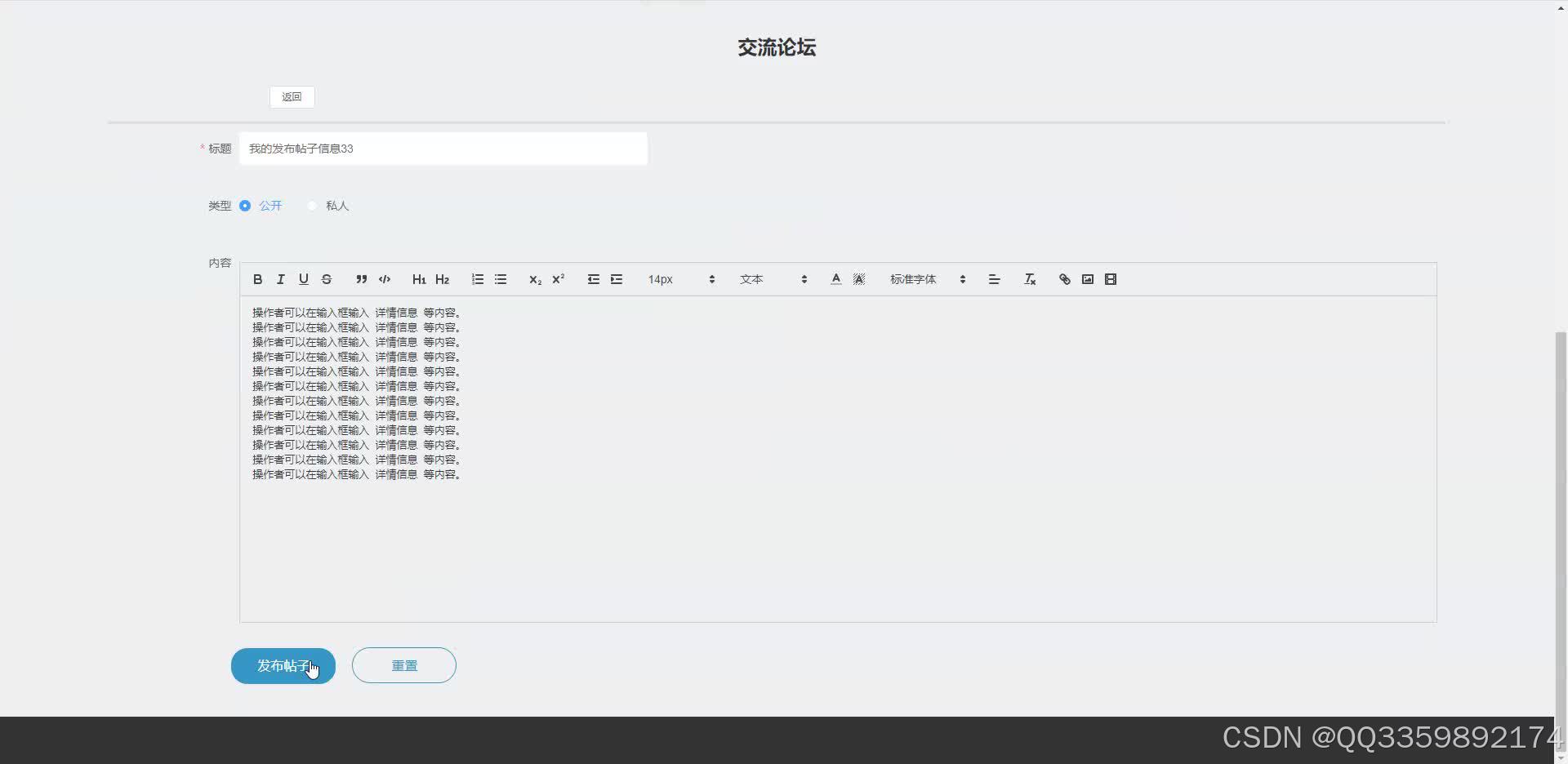
Task: Click the 重置 reset button
Action: [403, 665]
